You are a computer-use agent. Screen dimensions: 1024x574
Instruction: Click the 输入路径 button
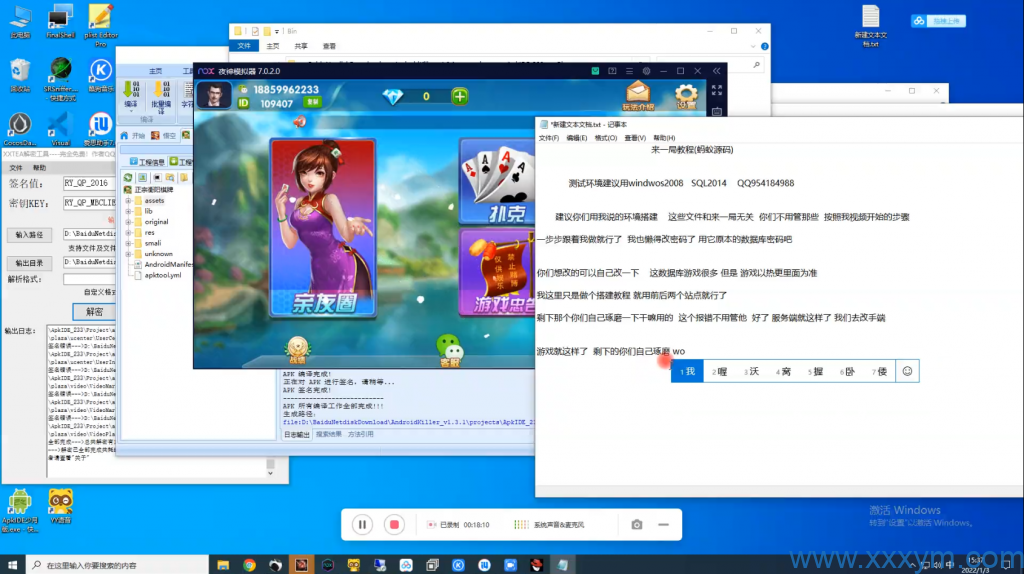30,234
